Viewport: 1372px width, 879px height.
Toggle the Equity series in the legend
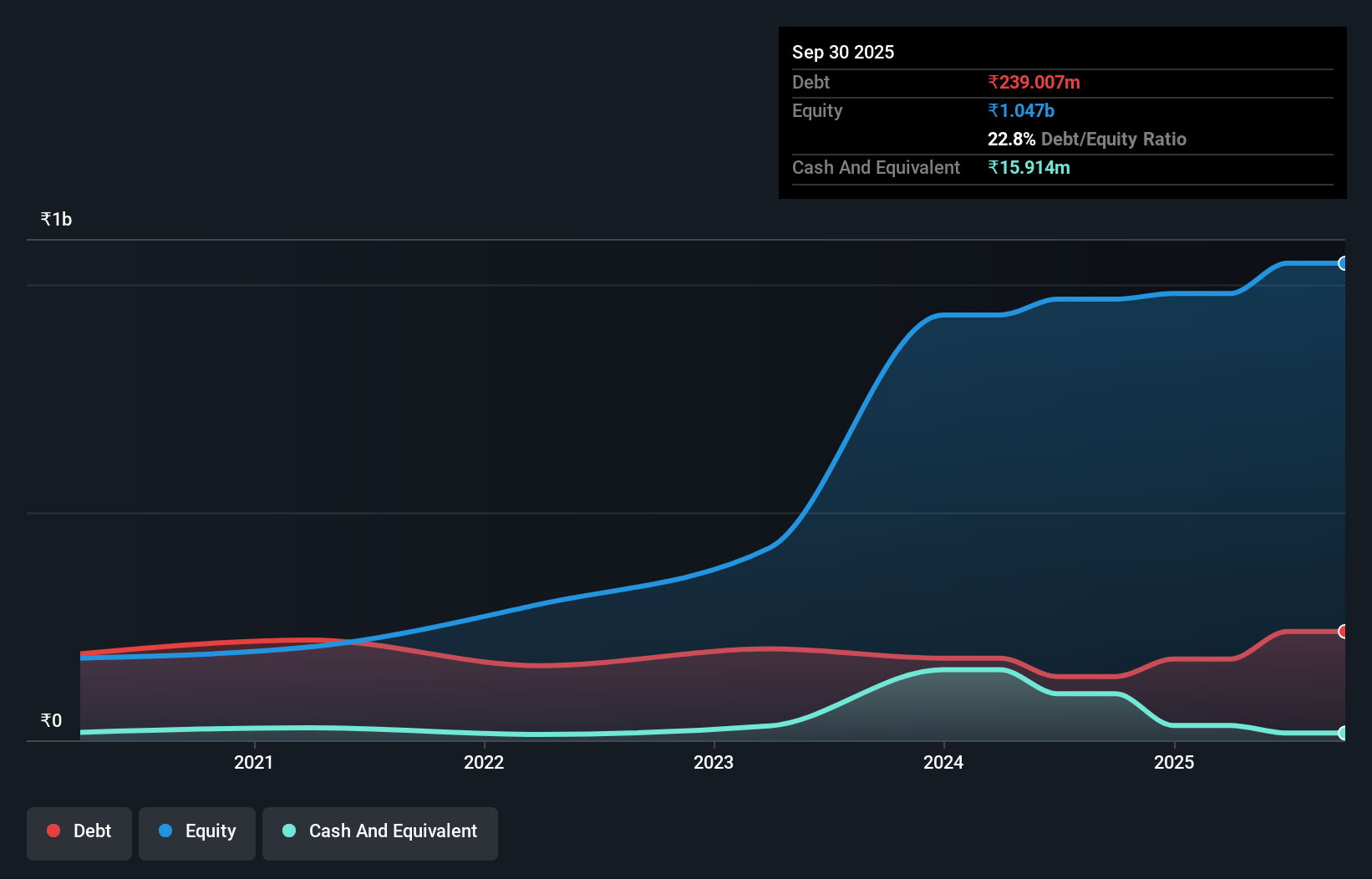(x=196, y=832)
